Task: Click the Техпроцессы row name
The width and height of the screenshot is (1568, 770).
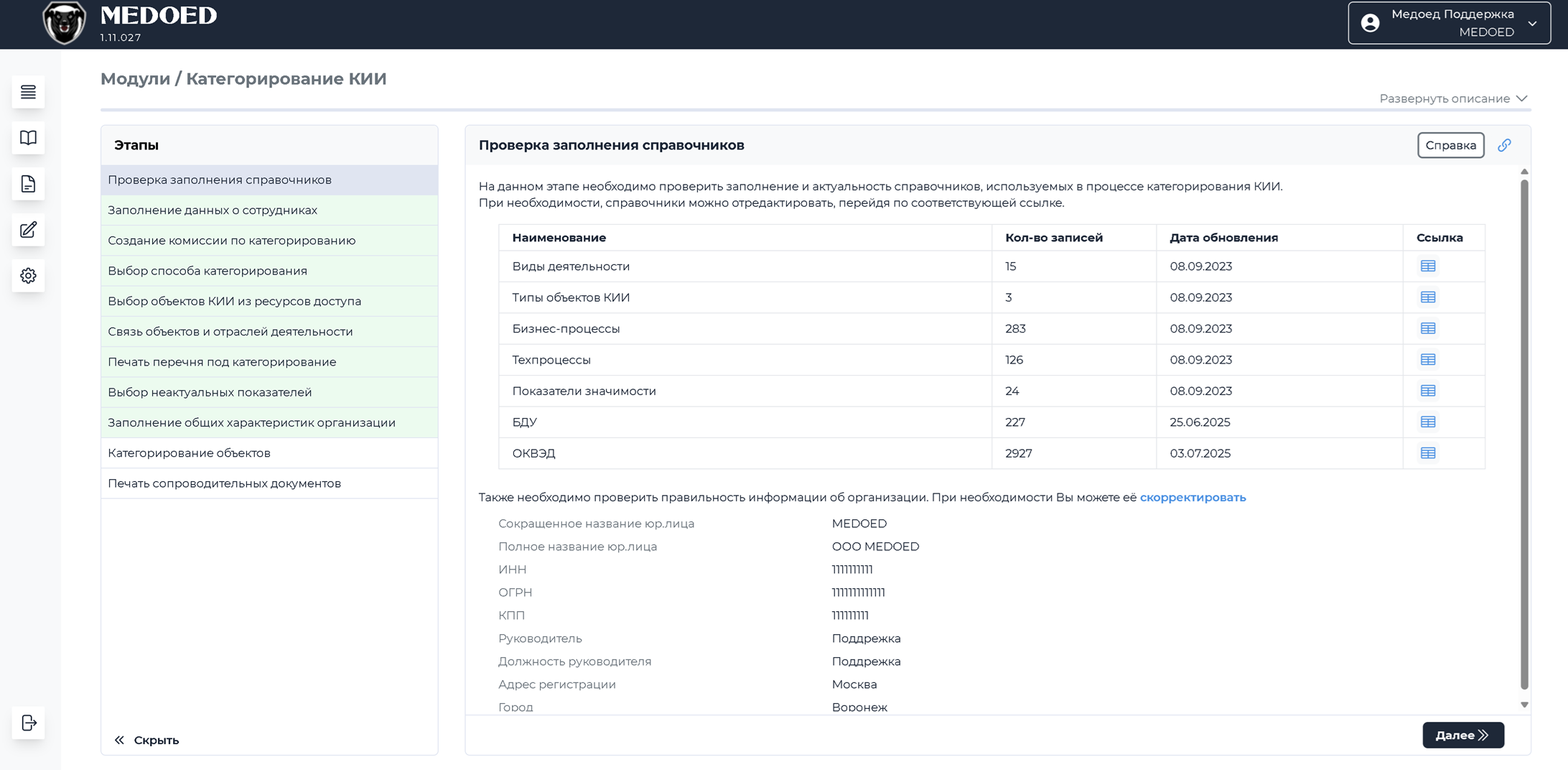Action: [551, 360]
